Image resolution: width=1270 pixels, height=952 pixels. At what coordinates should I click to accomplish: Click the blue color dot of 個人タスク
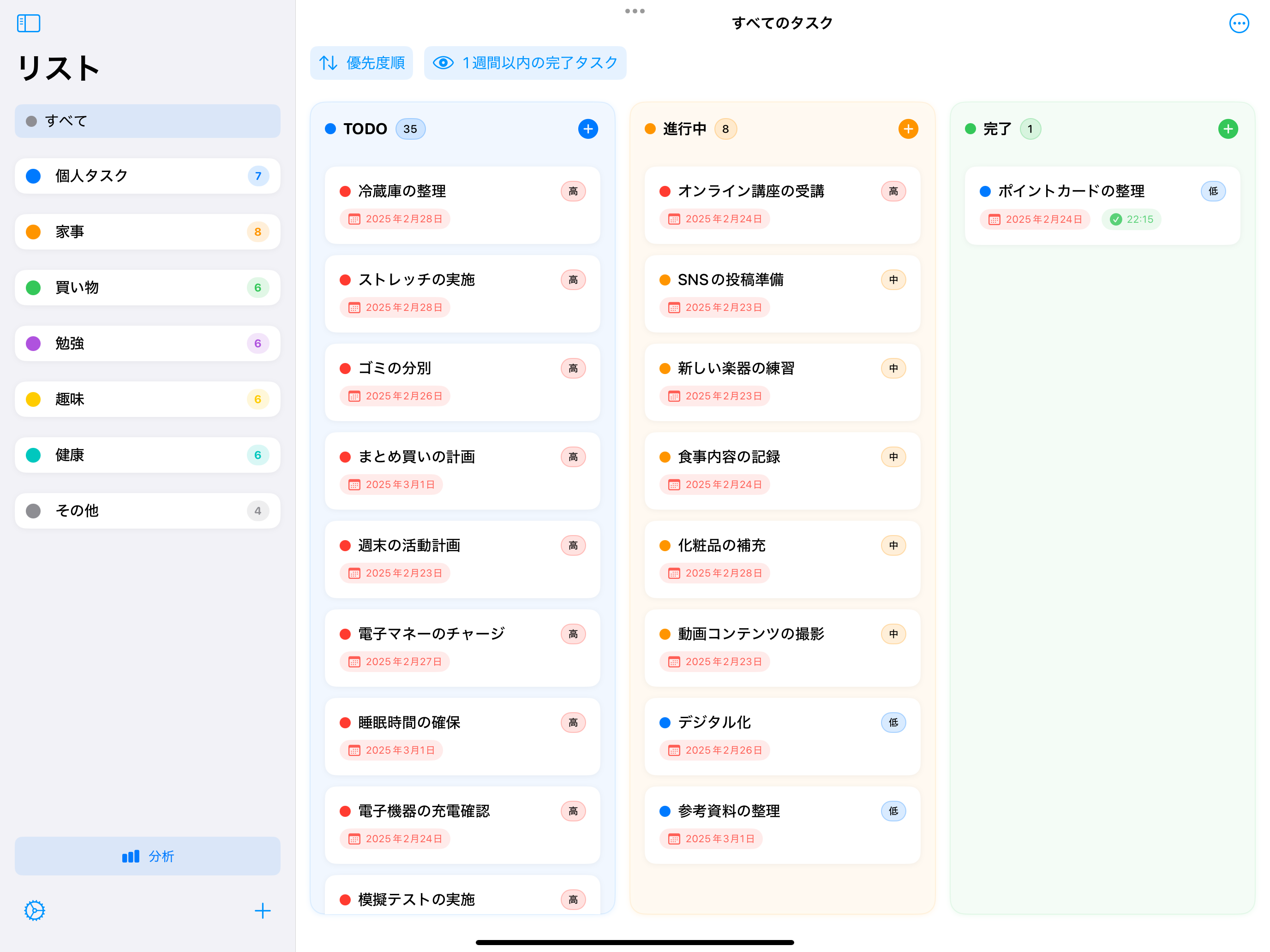(33, 176)
